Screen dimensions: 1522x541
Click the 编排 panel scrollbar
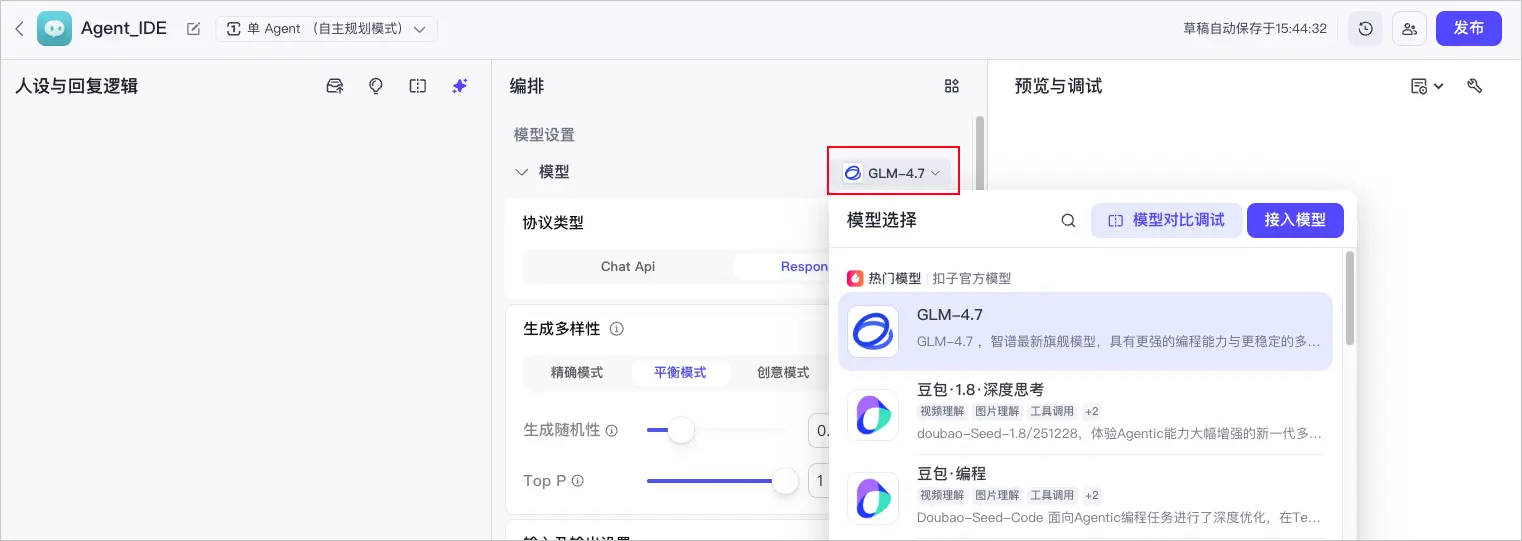[980, 155]
